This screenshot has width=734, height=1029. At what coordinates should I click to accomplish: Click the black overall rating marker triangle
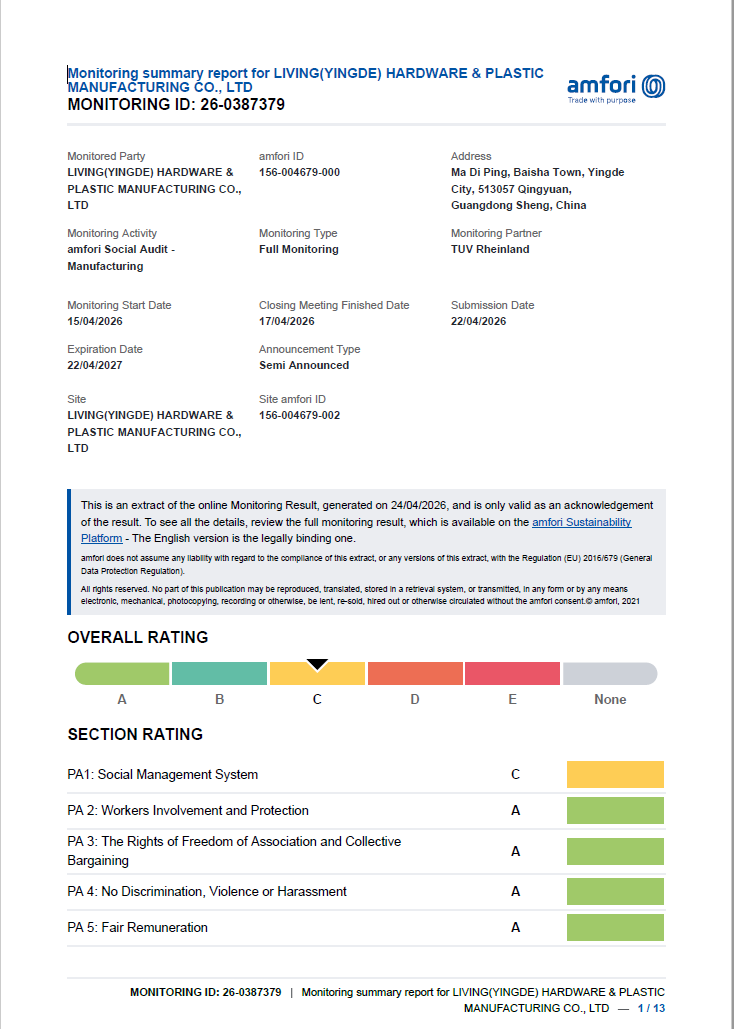[x=317, y=664]
